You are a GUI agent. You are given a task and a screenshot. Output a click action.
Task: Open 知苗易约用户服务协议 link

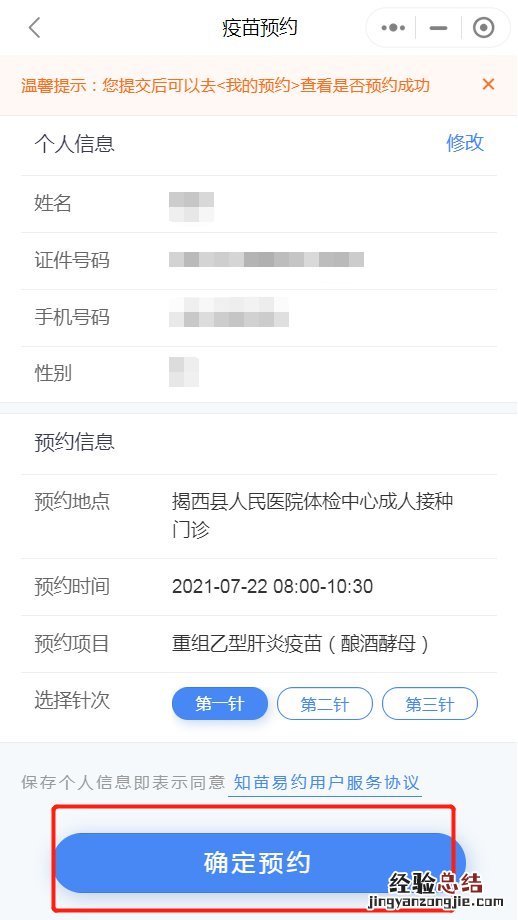326,782
